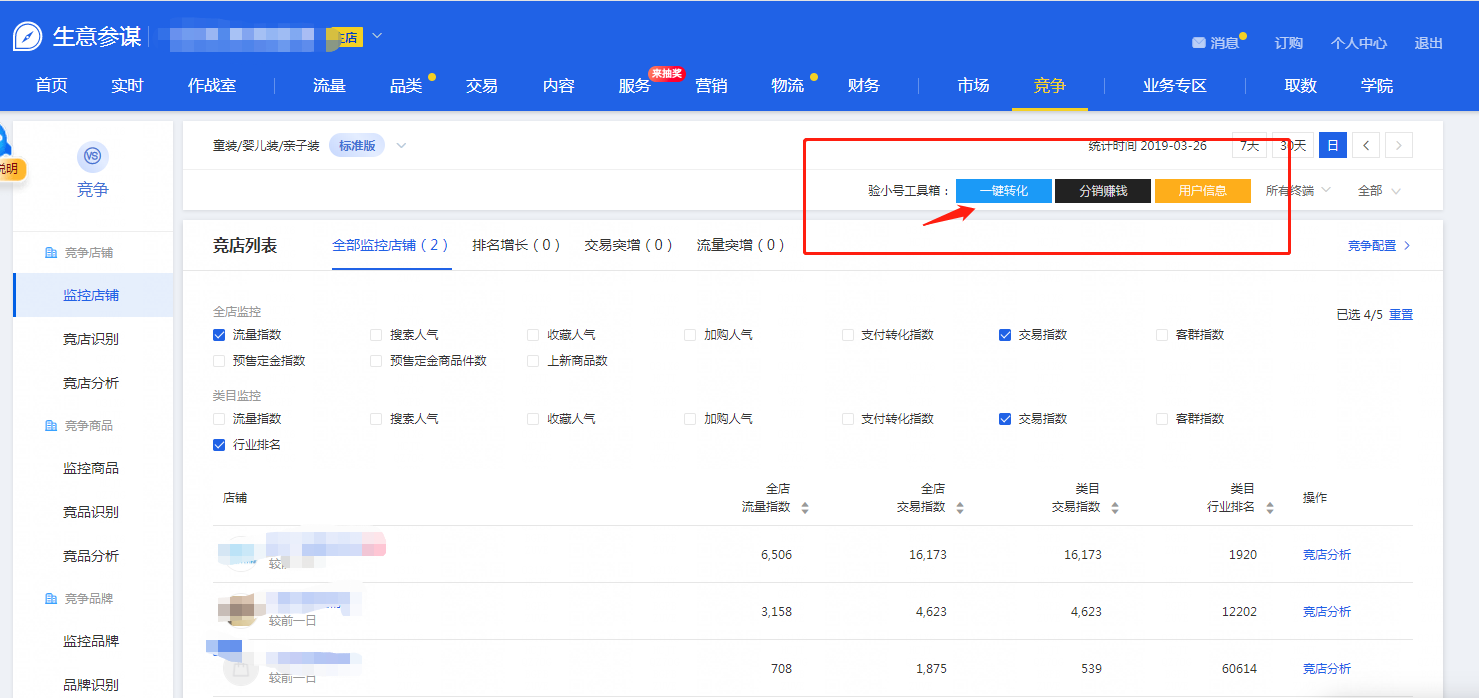Image resolution: width=1479 pixels, height=698 pixels.
Task: Expand the 标准版 category dropdown arrow
Action: coord(401,146)
